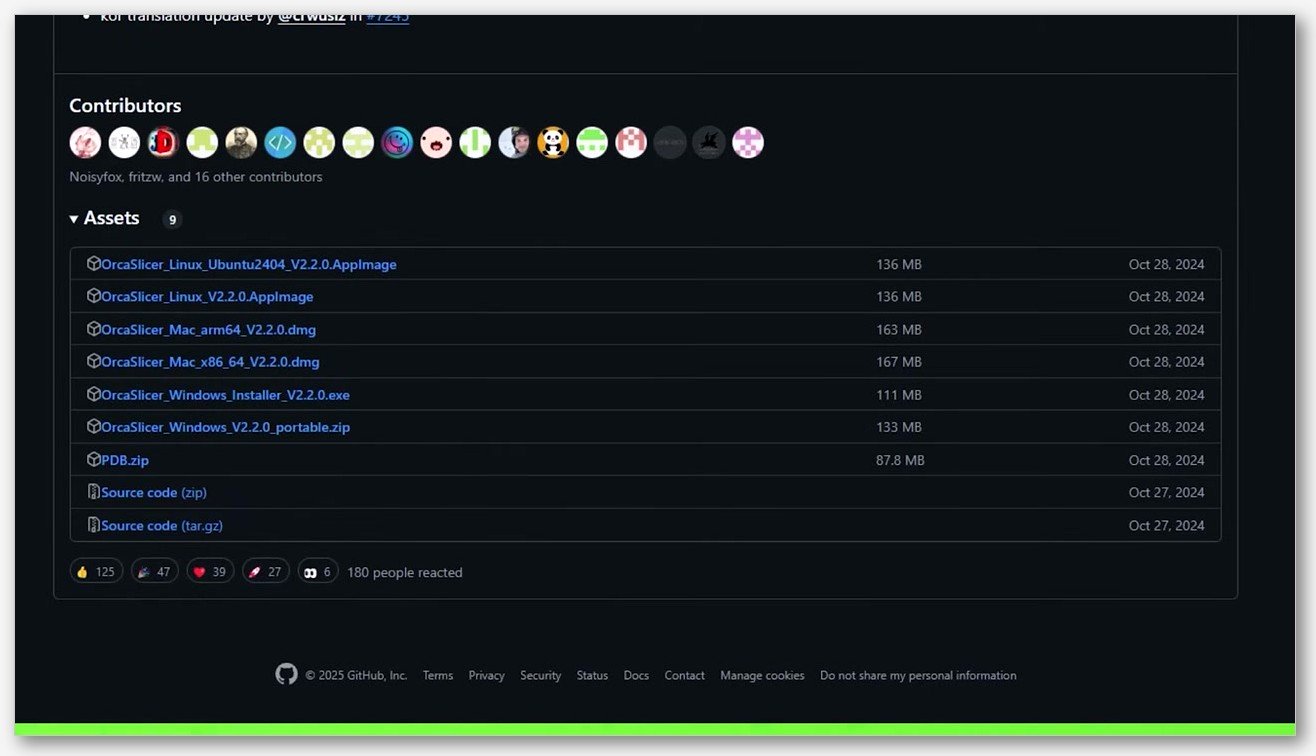This screenshot has width=1316, height=756.
Task: Click Do not share my personal information
Action: 918,675
